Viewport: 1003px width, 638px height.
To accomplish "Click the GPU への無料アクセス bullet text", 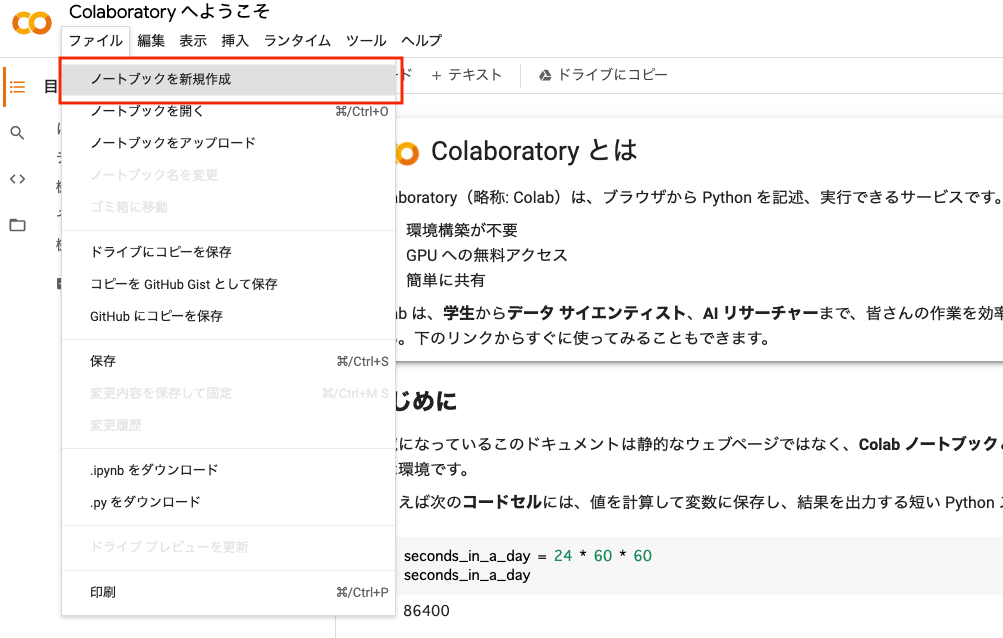I will point(487,255).
